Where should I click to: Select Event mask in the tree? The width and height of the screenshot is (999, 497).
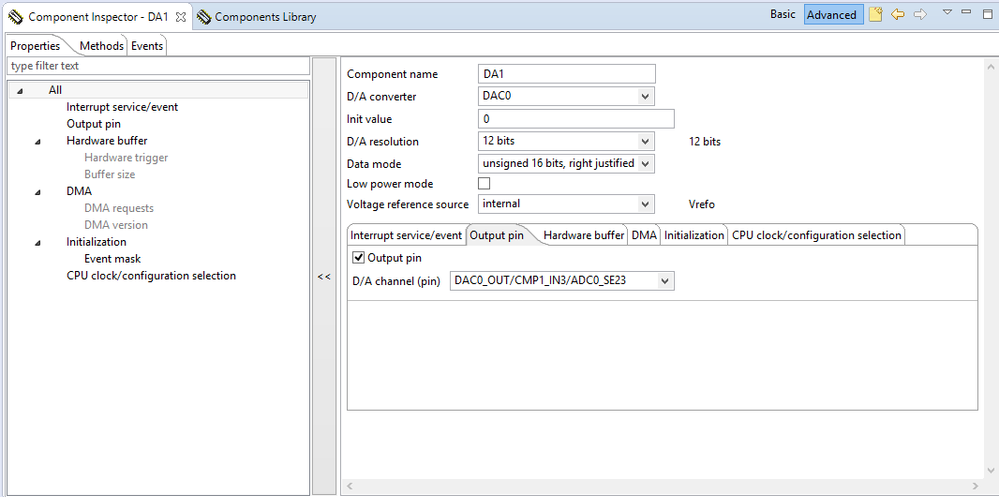click(113, 259)
